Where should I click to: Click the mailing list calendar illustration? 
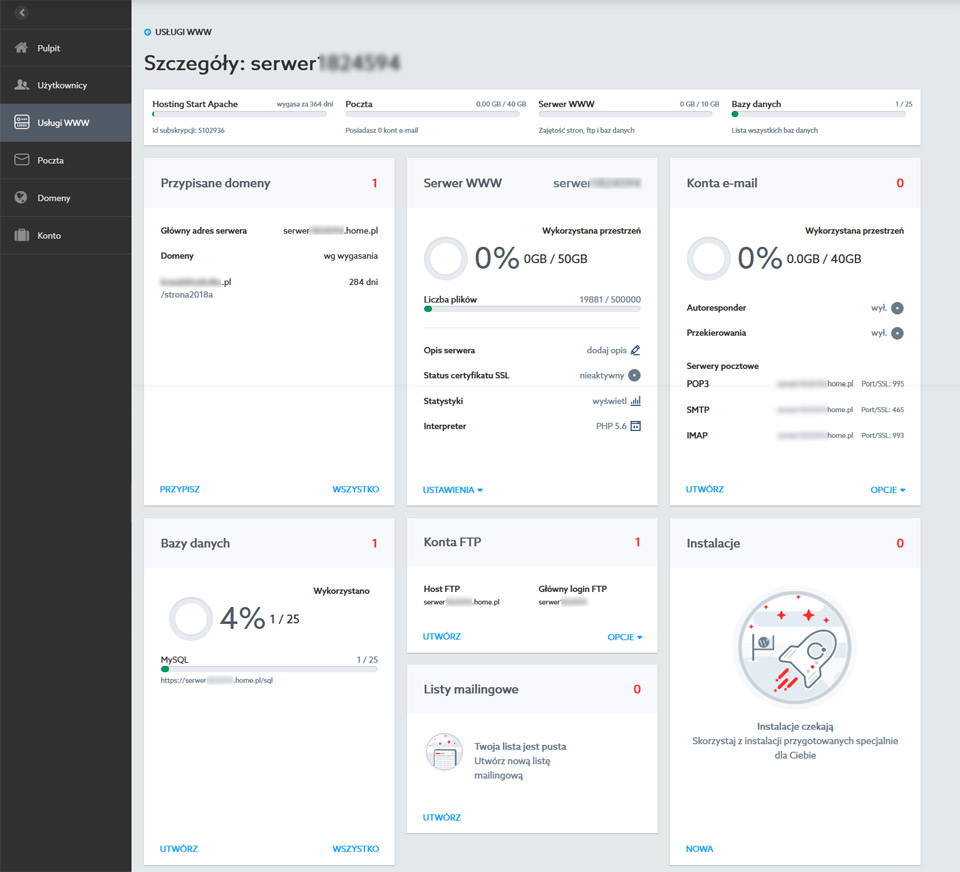(x=444, y=751)
